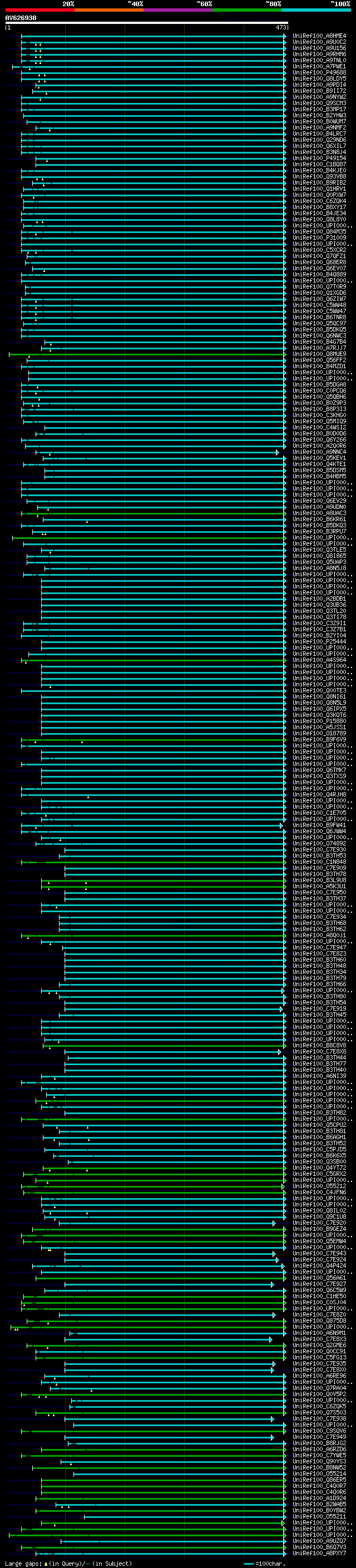Click the white query sequence bar
Screen dimensions: 356x1568
pos(147,23)
